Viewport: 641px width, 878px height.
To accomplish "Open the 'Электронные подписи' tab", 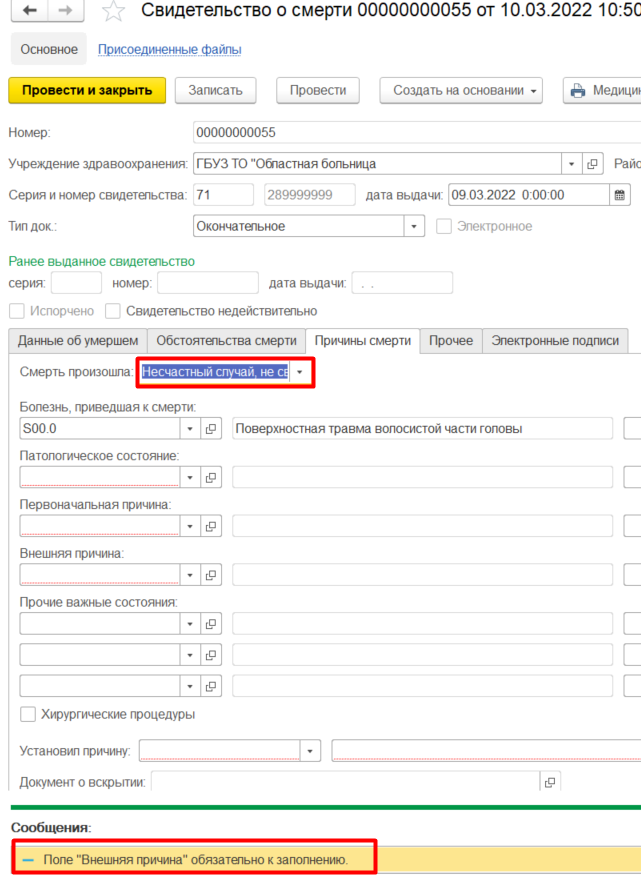I will coord(555,341).
